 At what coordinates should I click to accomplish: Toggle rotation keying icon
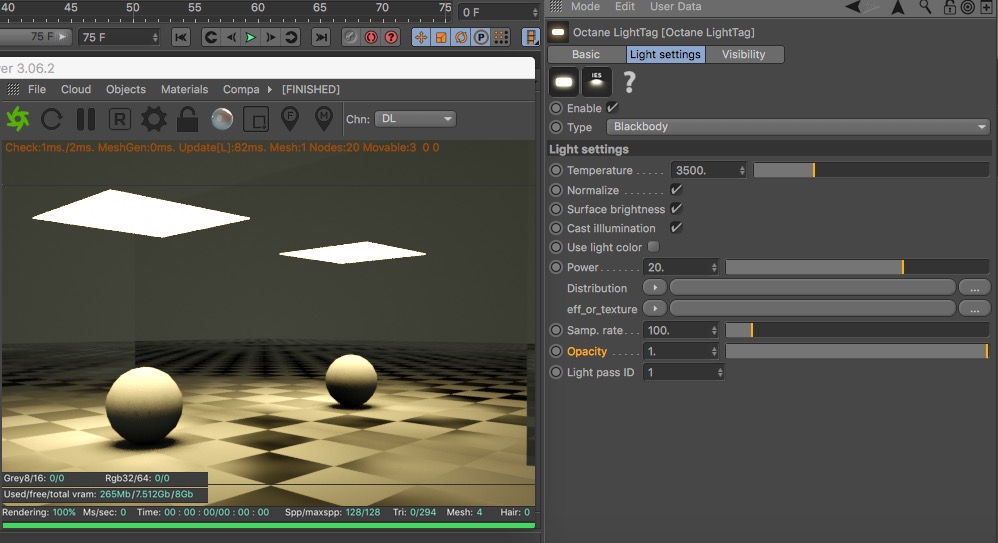pos(461,37)
